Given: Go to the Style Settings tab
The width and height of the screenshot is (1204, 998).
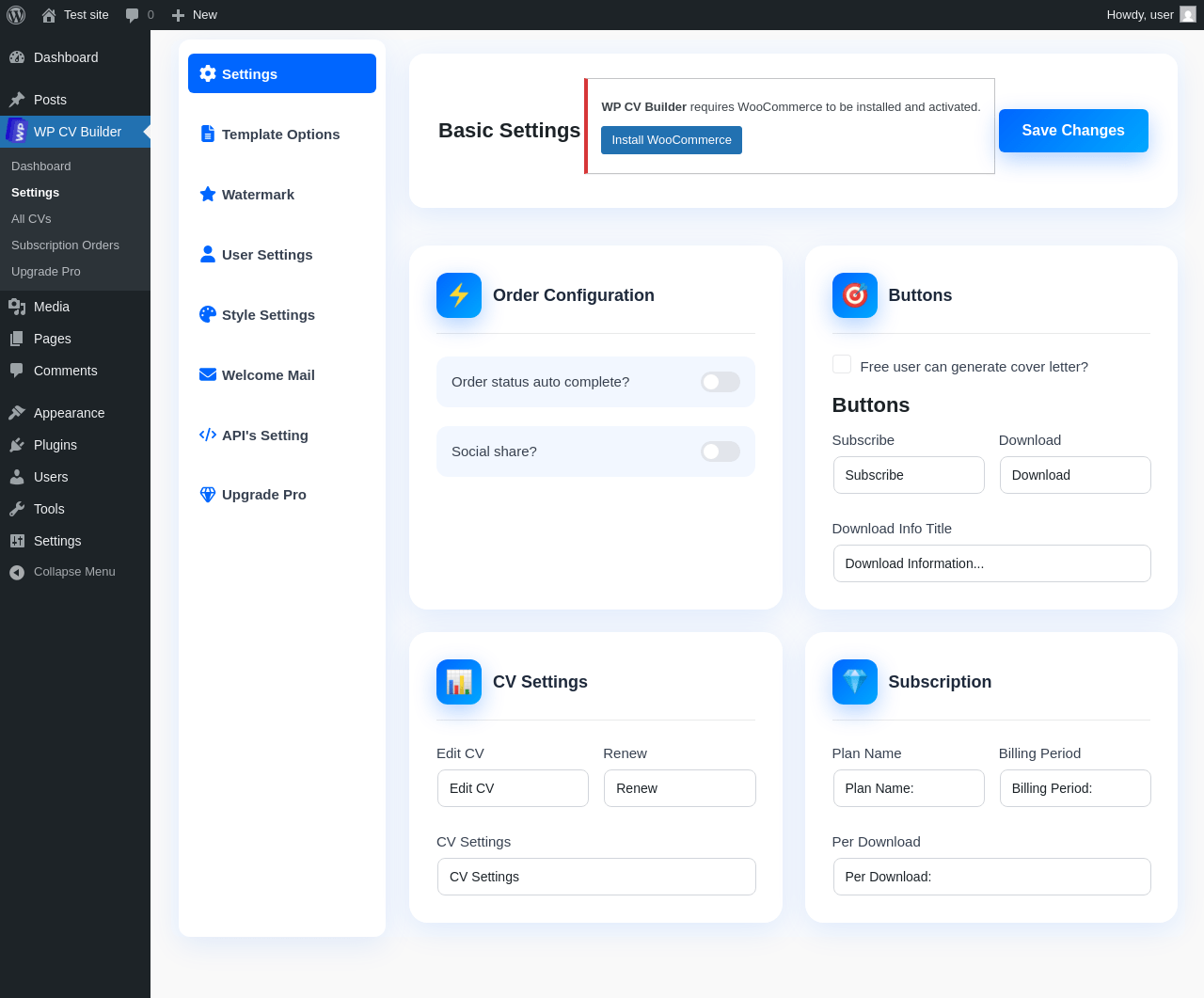Looking at the screenshot, I should point(282,314).
